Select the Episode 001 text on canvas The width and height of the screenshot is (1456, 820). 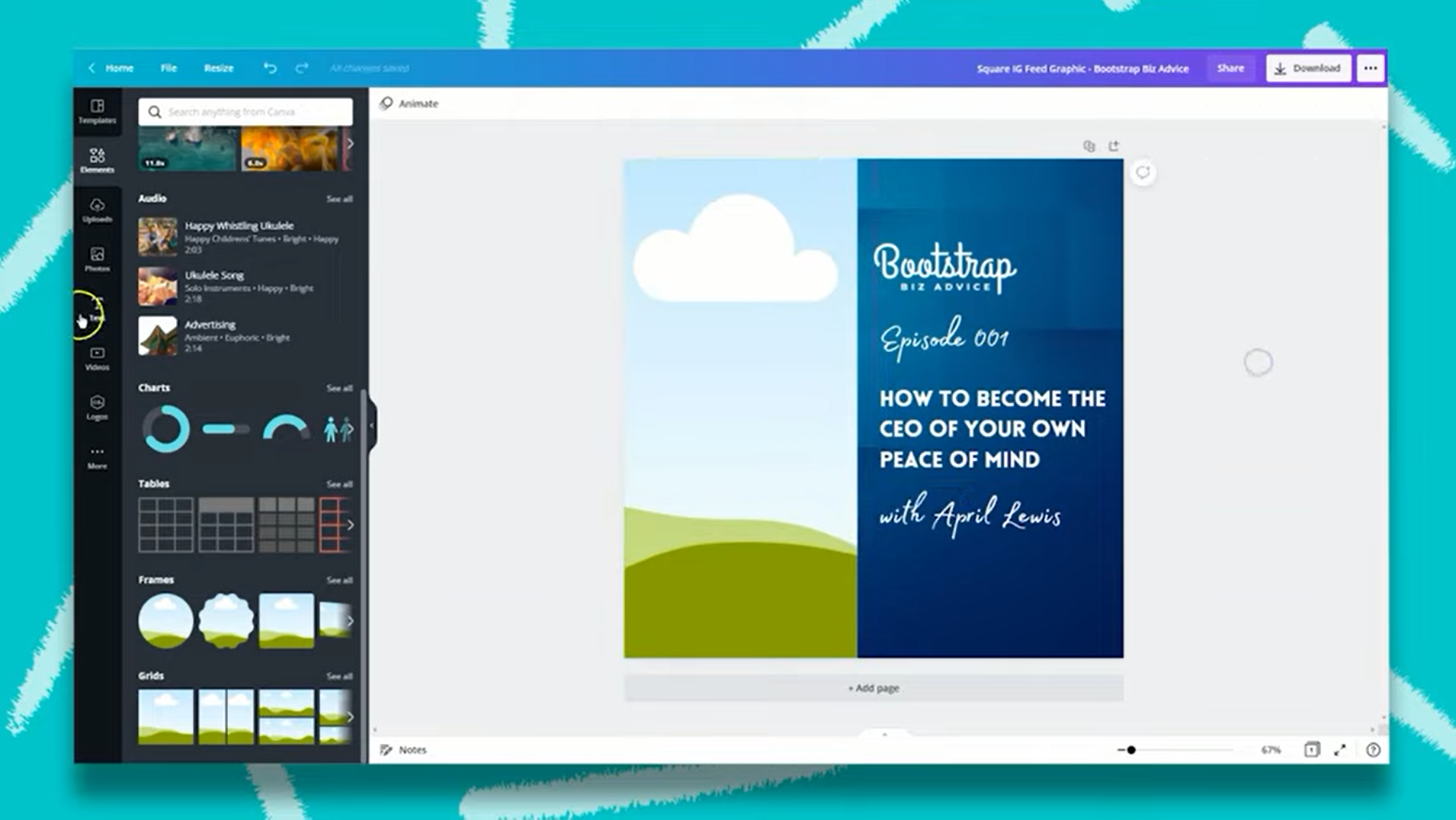tap(944, 338)
